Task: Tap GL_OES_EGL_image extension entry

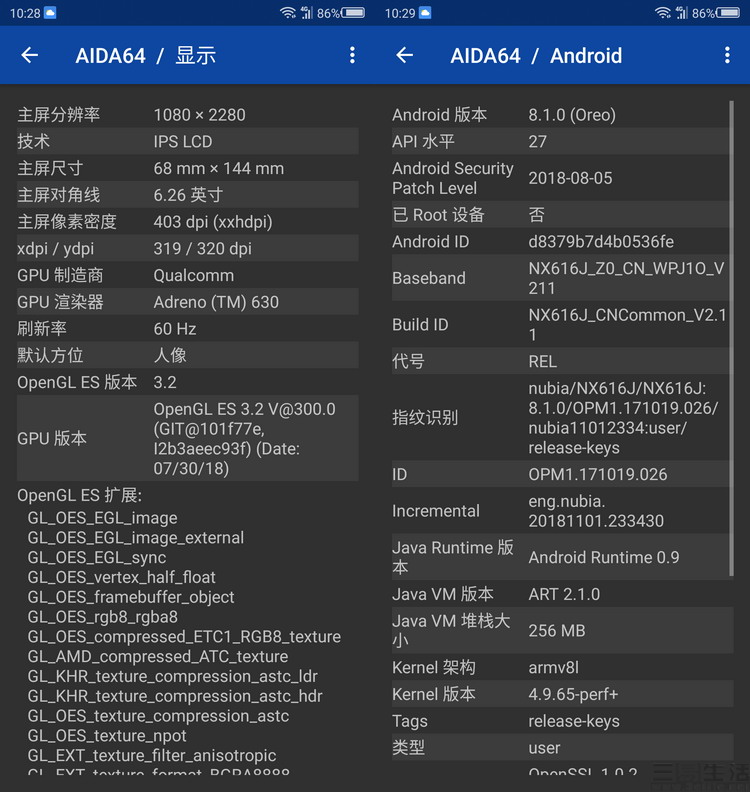Action: click(102, 518)
